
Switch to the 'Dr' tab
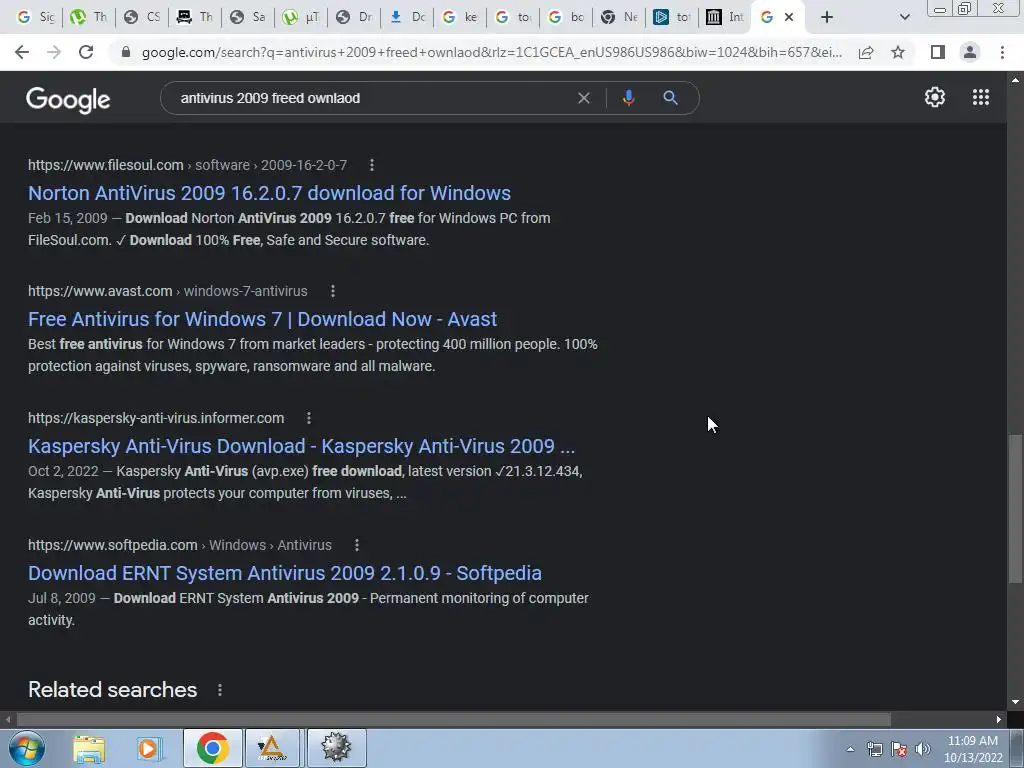click(x=354, y=17)
